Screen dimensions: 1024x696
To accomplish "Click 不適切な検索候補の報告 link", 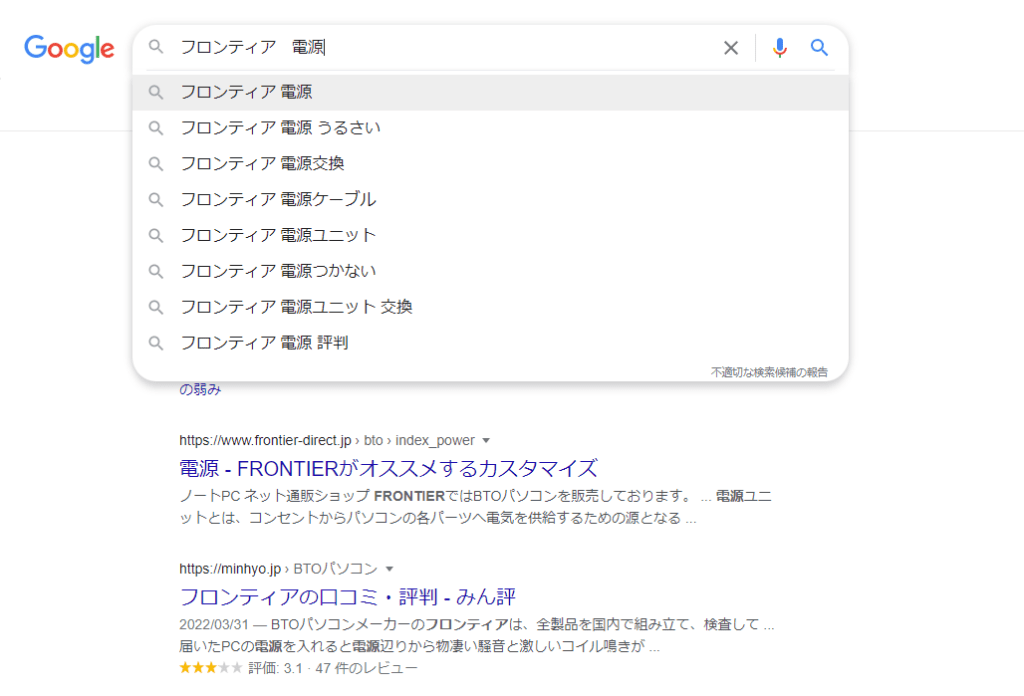I will click(769, 372).
